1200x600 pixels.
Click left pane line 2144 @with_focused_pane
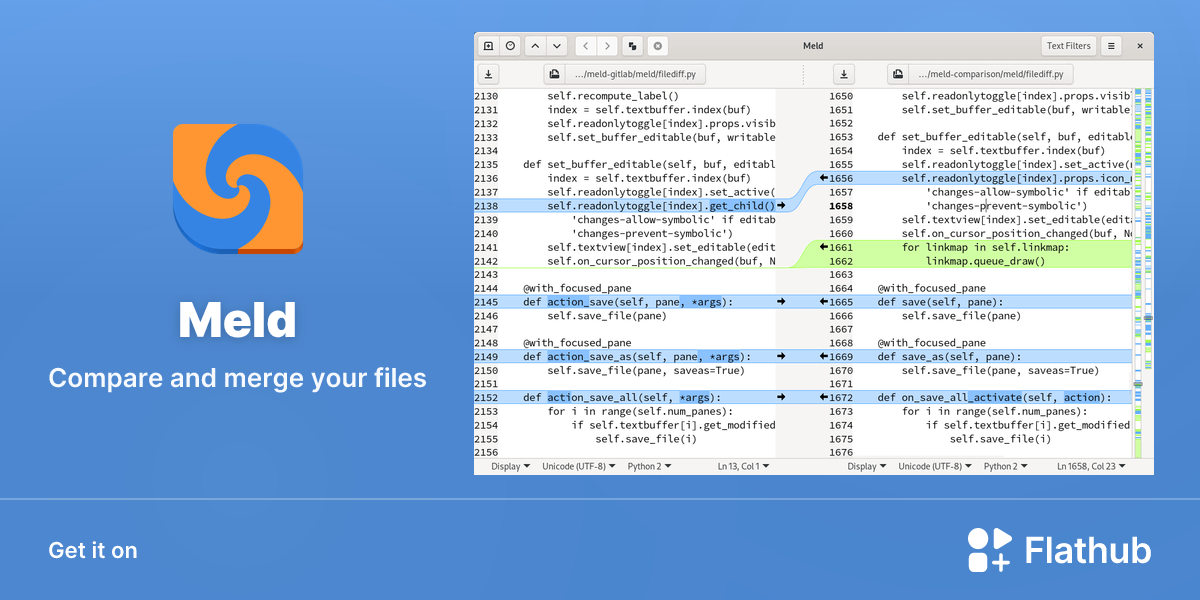(577, 287)
